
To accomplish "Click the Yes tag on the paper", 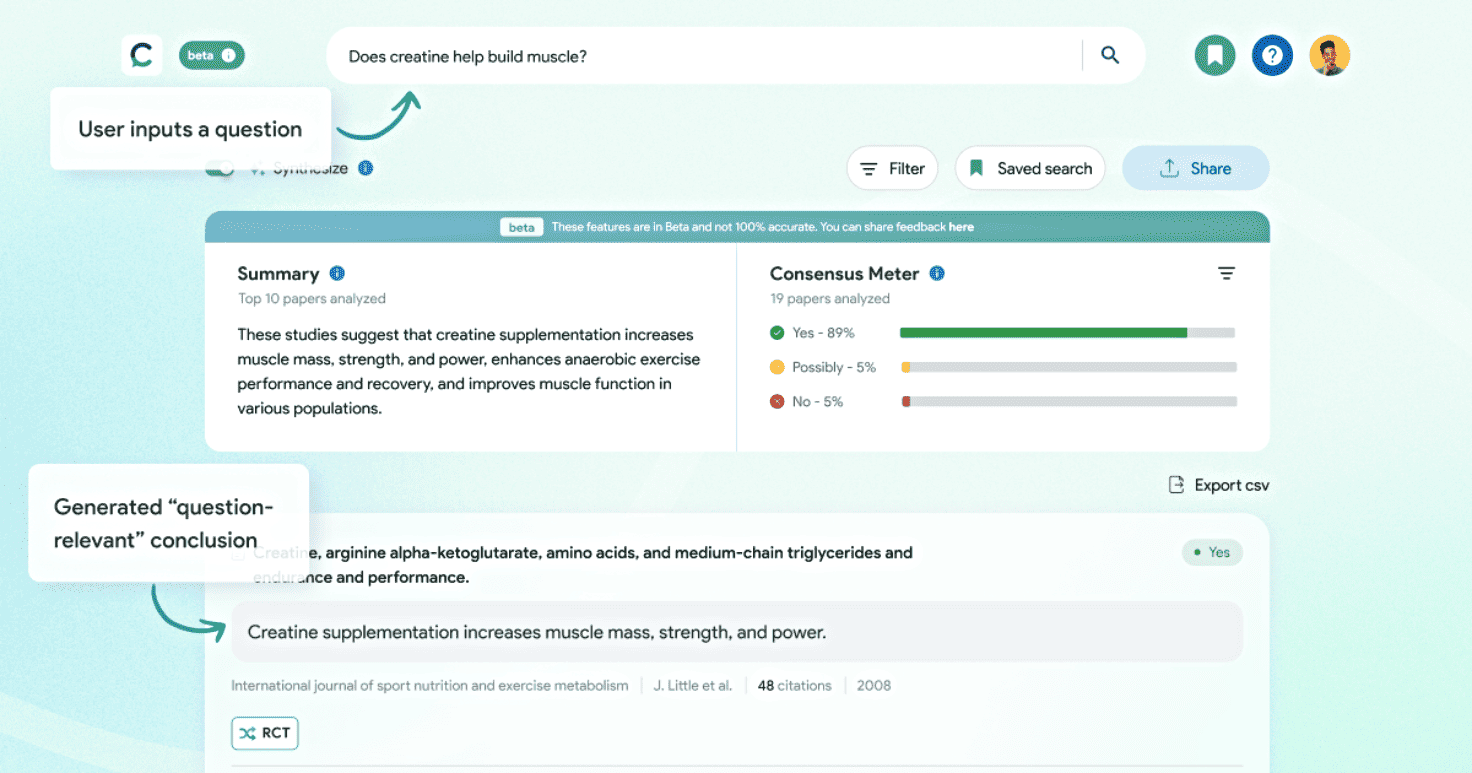I will [x=1212, y=552].
